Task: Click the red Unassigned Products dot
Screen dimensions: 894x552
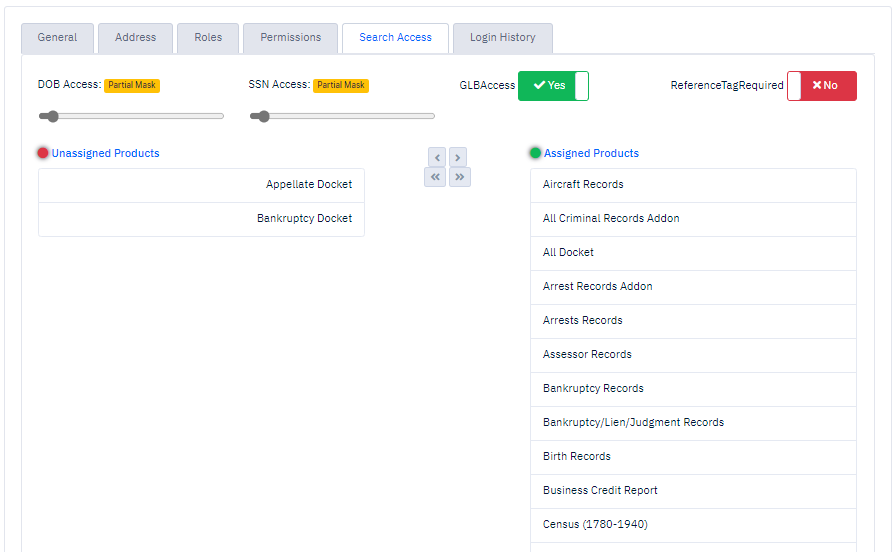Action: [43, 153]
